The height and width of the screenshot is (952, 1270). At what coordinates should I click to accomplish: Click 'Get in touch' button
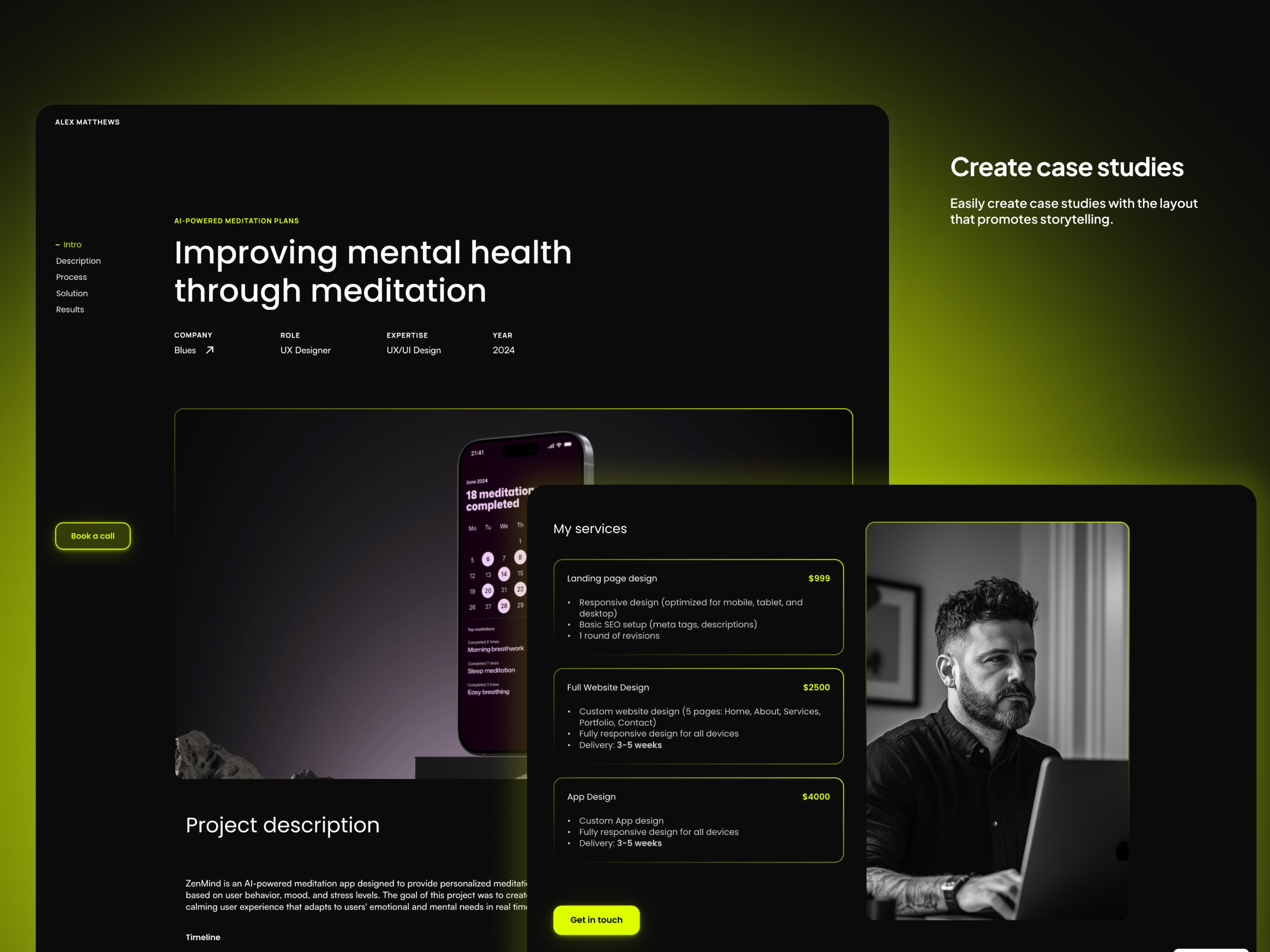click(595, 919)
